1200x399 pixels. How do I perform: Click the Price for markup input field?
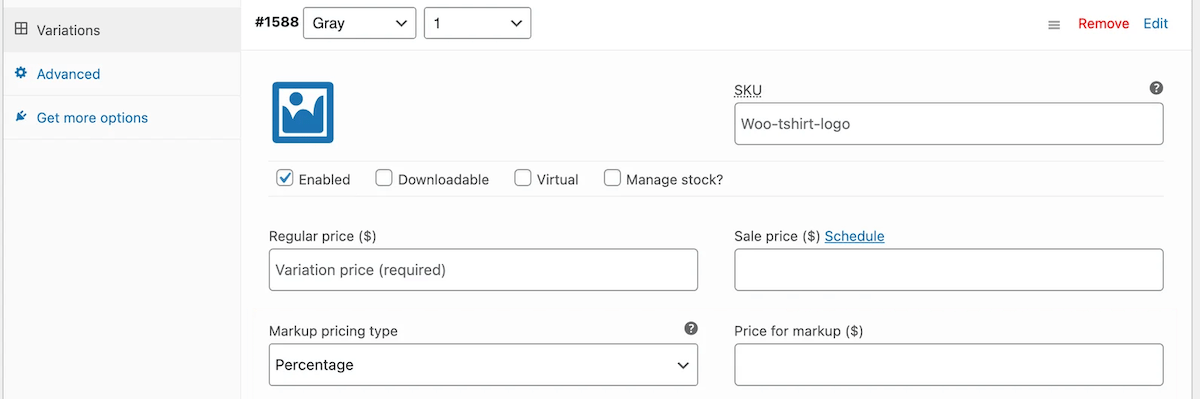coord(949,365)
